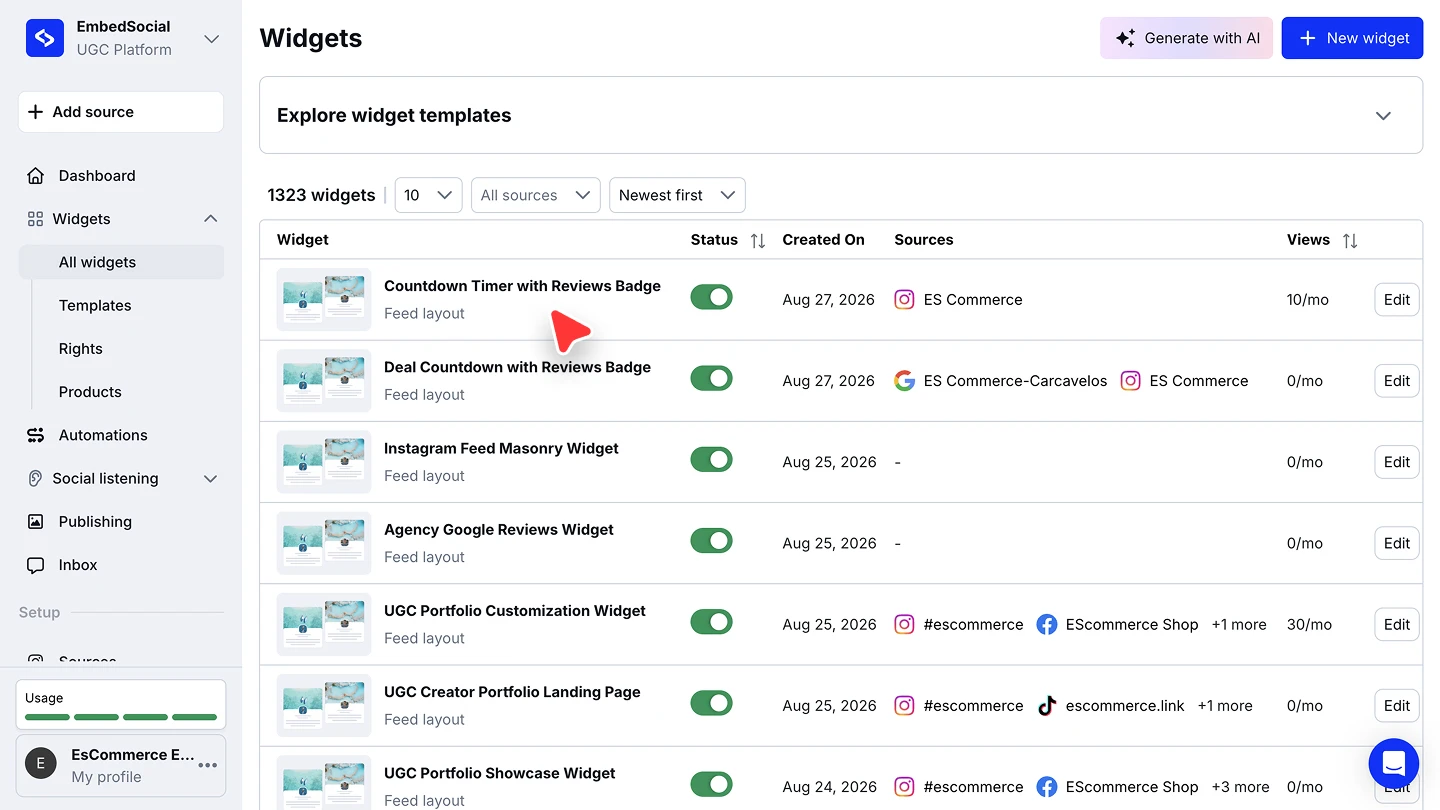This screenshot has height=810, width=1440.
Task: Open Templates in sidebar
Action: [95, 306]
